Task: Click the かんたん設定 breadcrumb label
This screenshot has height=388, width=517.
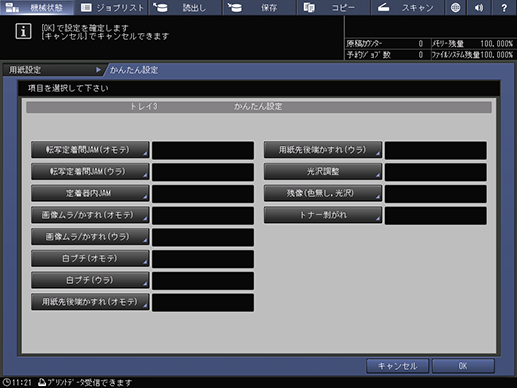Action: click(134, 70)
